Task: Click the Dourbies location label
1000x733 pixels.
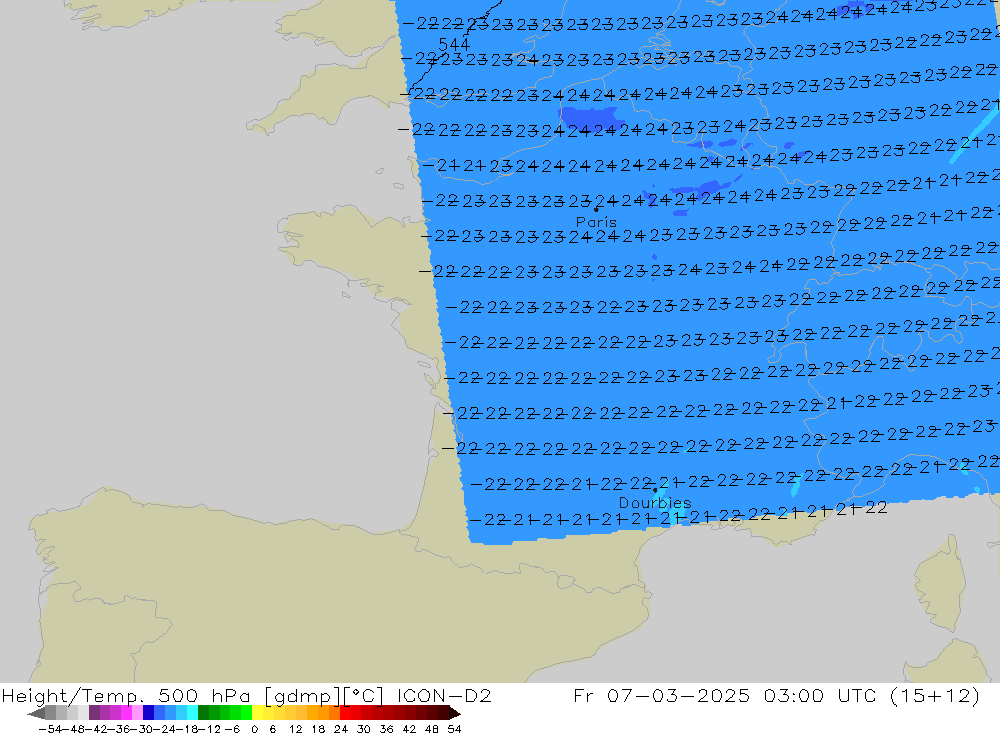Action: [655, 503]
